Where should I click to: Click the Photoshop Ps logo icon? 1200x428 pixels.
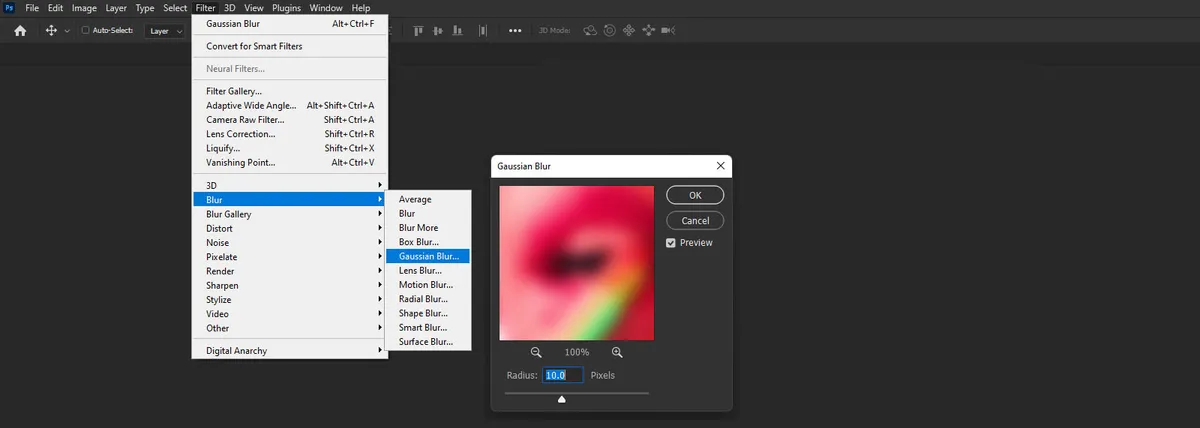(9, 8)
